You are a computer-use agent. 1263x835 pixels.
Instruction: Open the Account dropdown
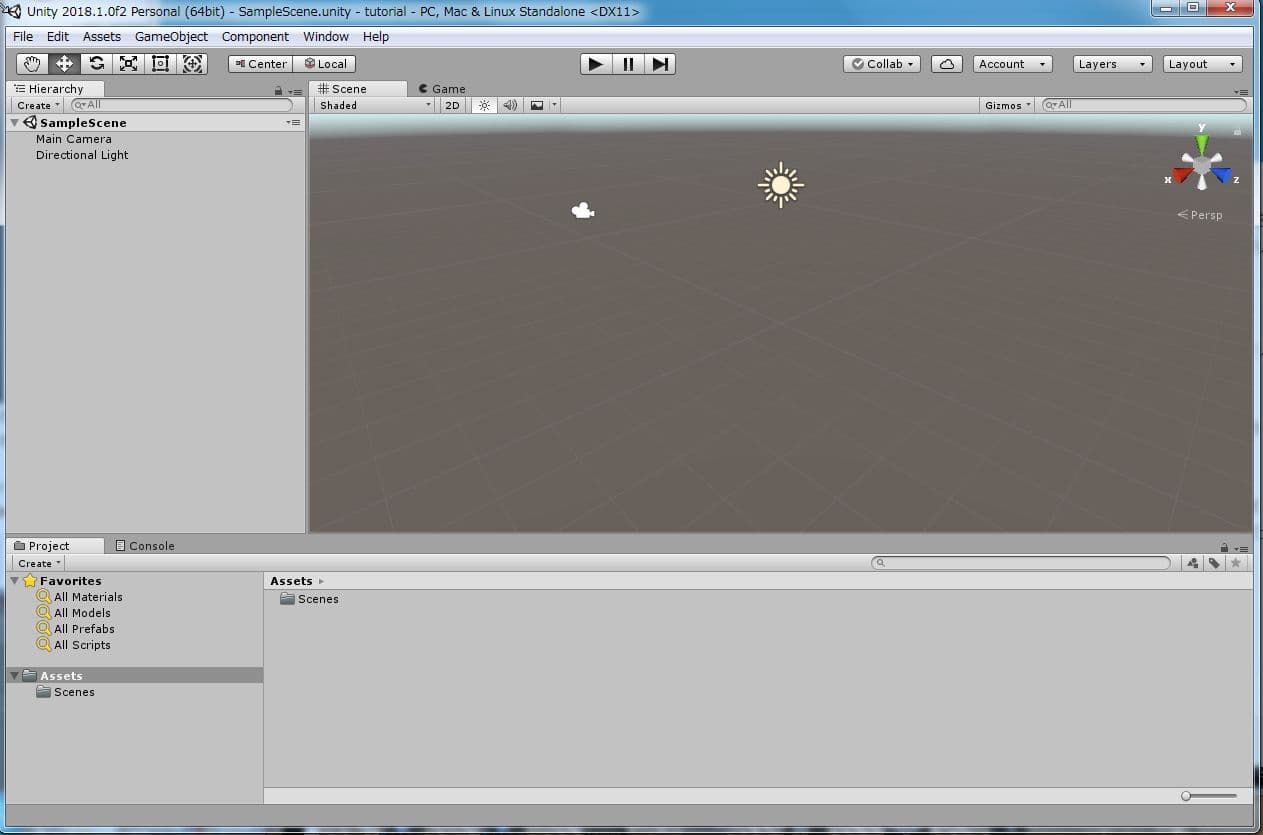(x=1012, y=64)
